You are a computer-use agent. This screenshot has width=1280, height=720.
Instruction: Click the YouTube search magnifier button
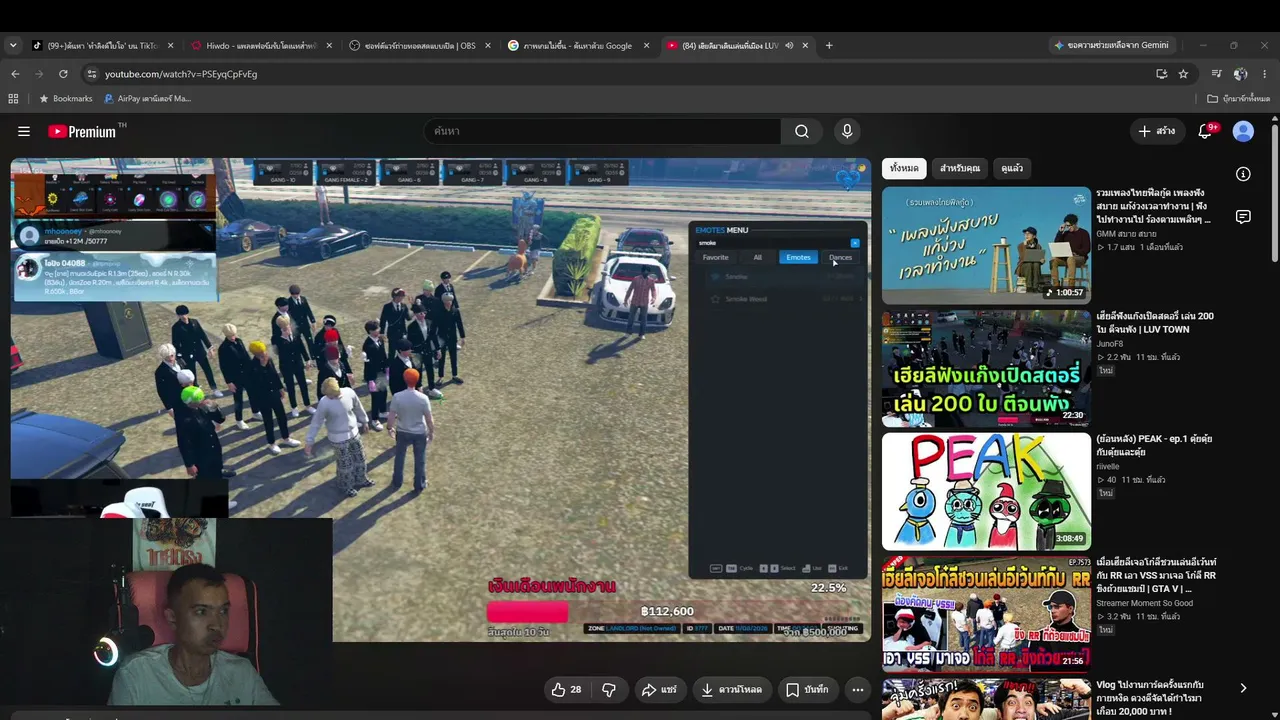pos(802,131)
